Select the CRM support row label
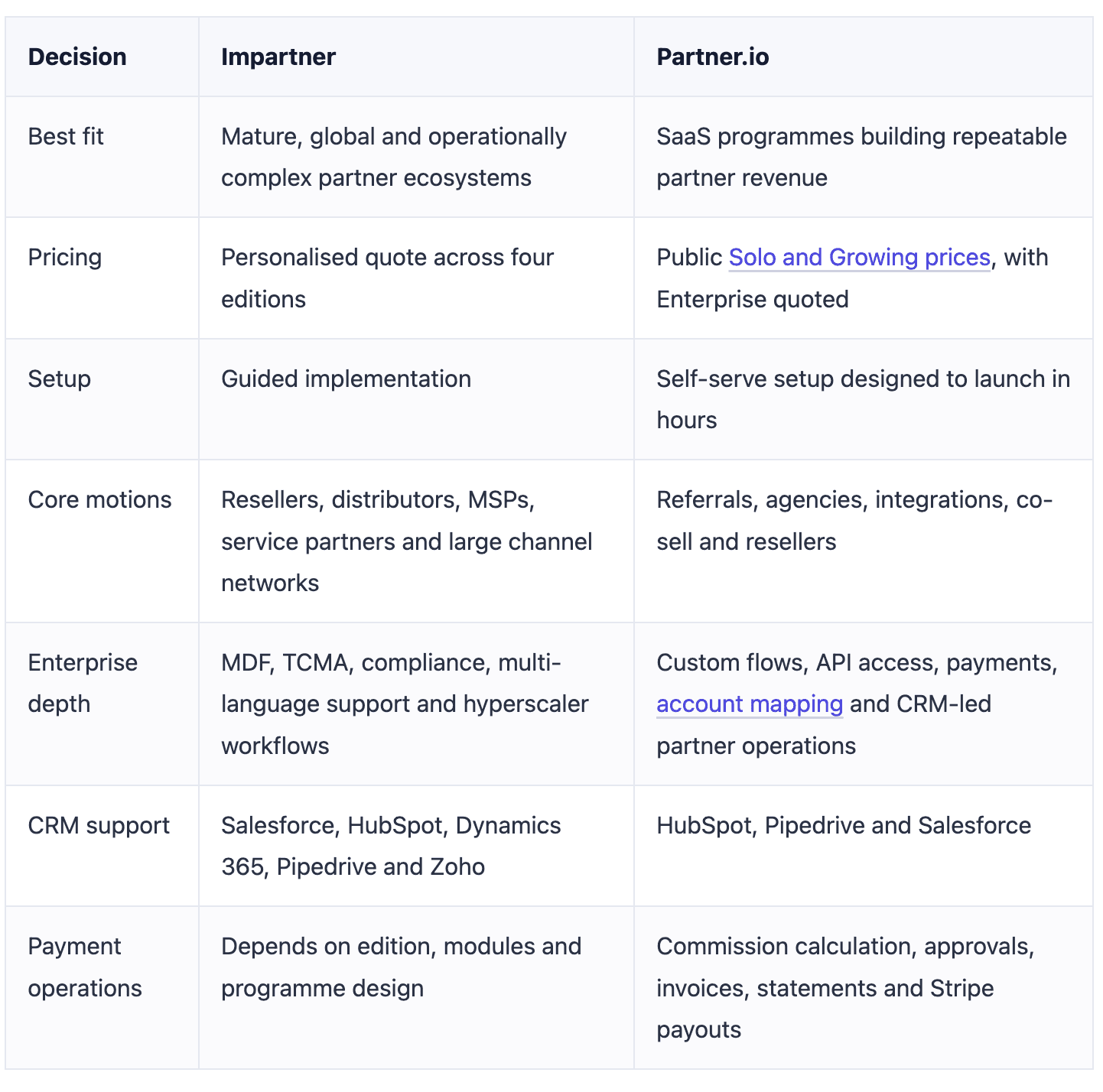The width and height of the screenshot is (1103, 1092). tap(99, 826)
